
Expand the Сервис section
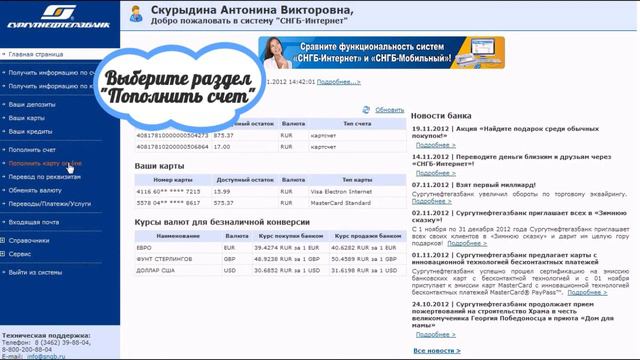tap(3, 254)
